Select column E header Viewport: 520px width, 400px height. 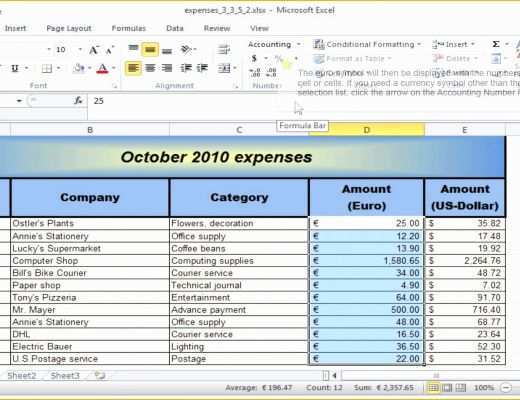pos(465,130)
